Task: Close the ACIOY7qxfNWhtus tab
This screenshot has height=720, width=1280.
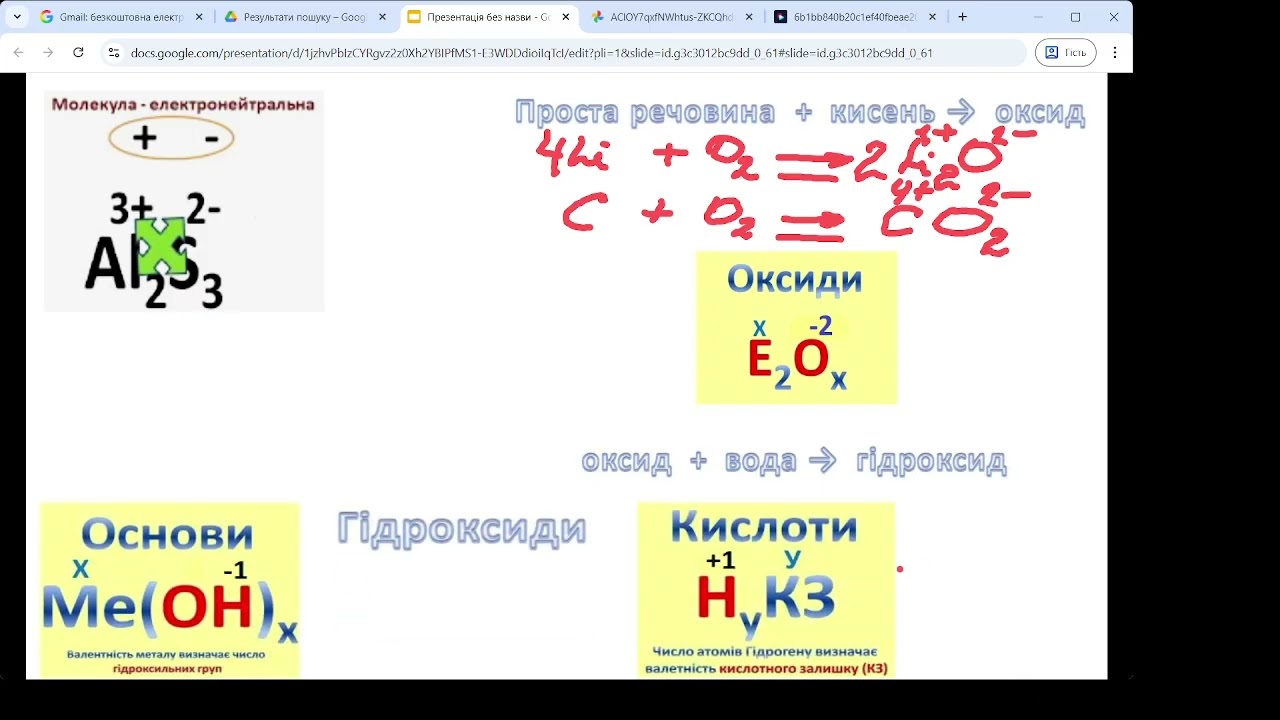Action: [749, 17]
